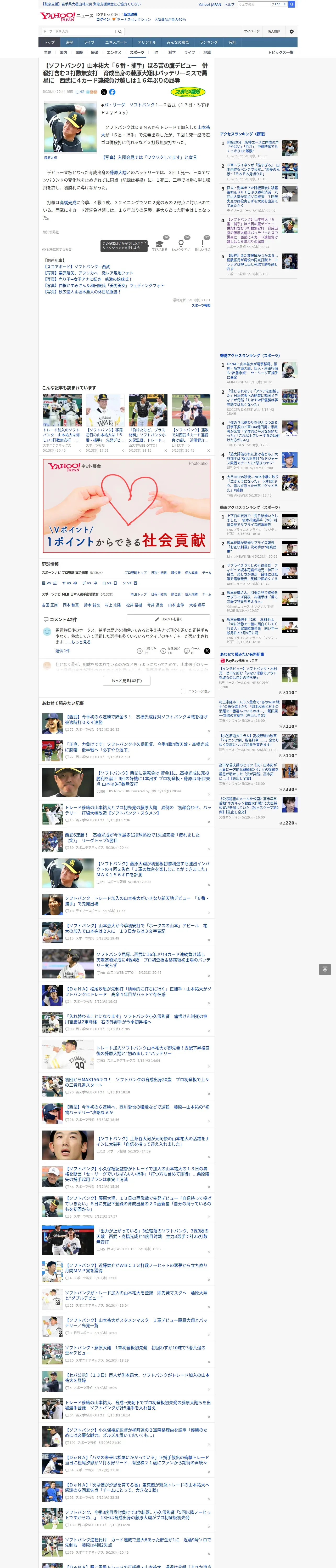
Task: React with the わかりやすい lightbulb icon
Action: point(181,244)
